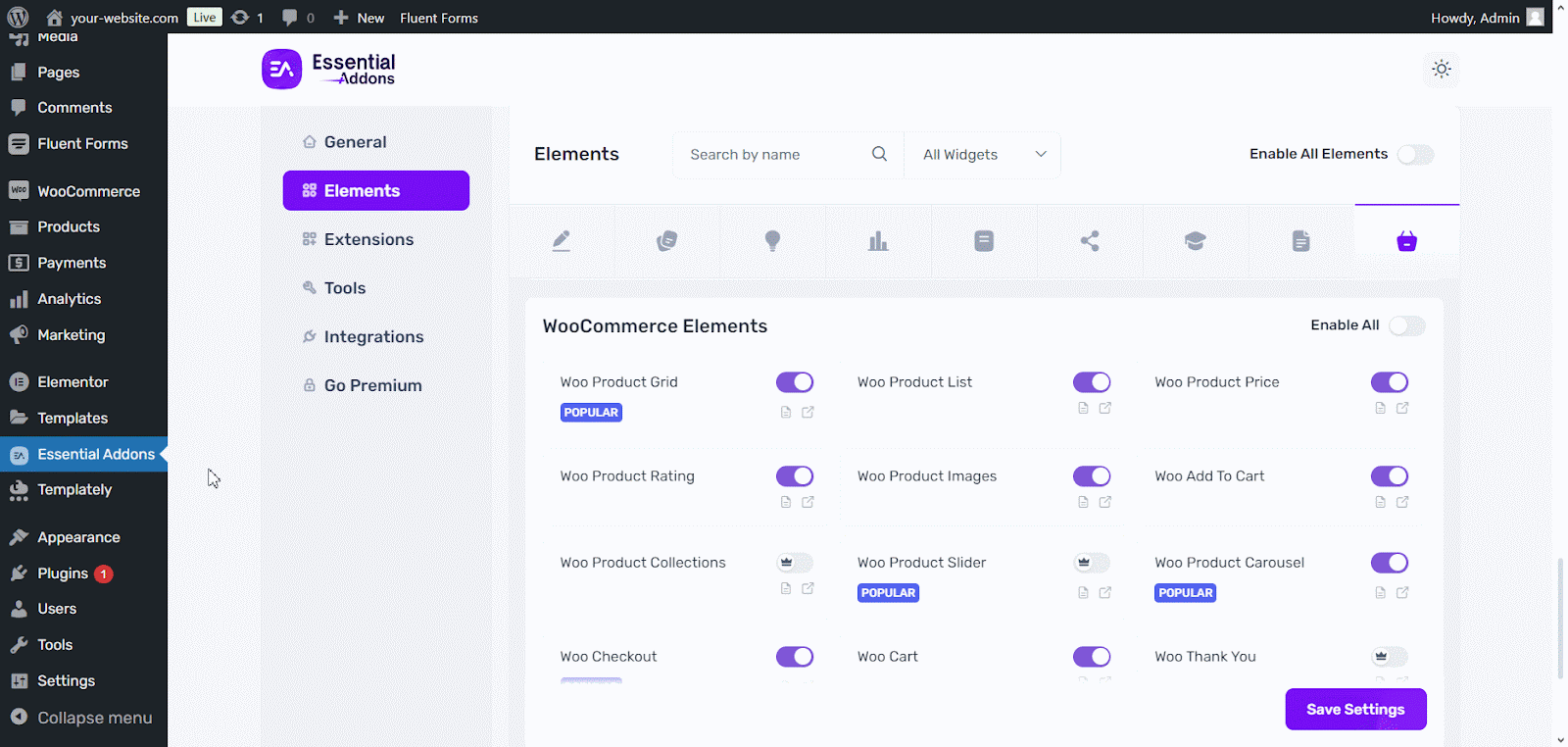1568x747 pixels.
Task: Open the graduation cap LMS elements tab
Action: coord(1195,241)
